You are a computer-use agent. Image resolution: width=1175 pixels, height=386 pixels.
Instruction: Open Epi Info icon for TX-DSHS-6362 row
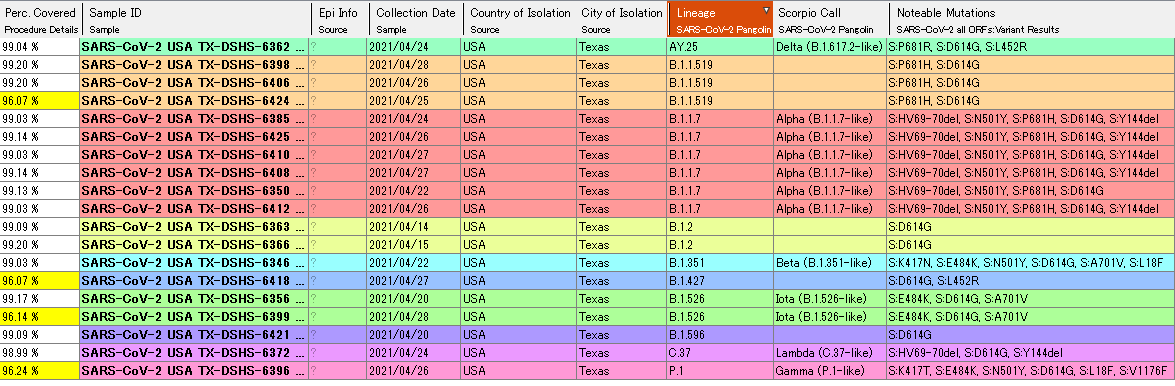pyautogui.click(x=313, y=46)
